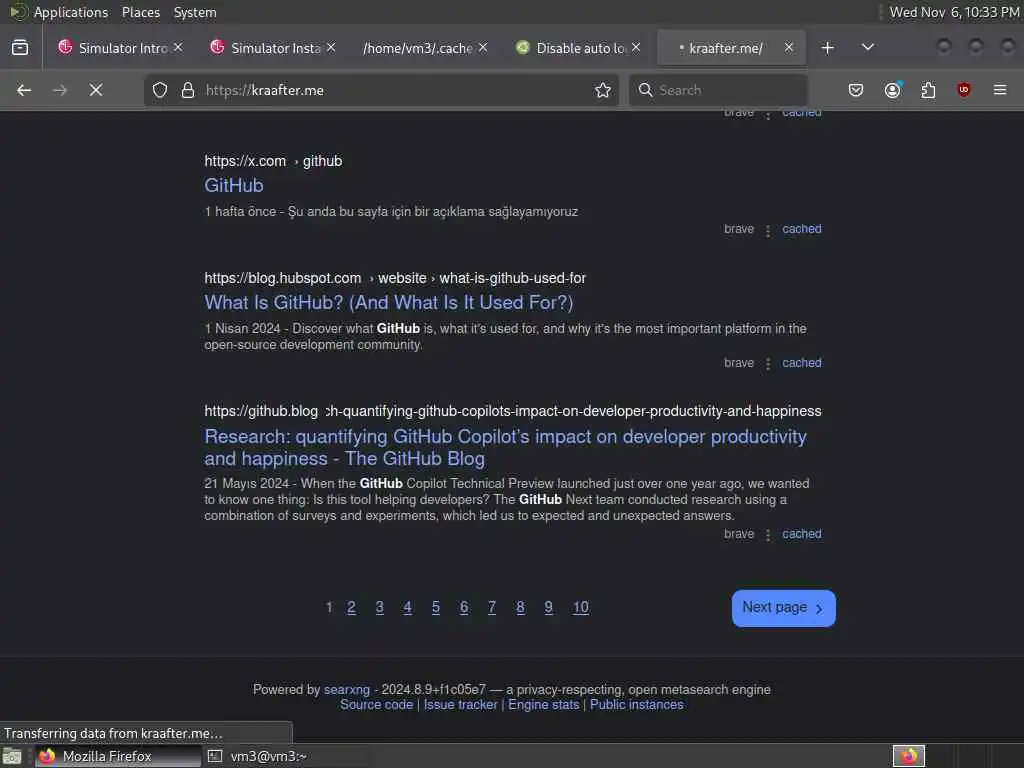Expand engine options for hubspot result
The image size is (1024, 768).
tap(768, 364)
